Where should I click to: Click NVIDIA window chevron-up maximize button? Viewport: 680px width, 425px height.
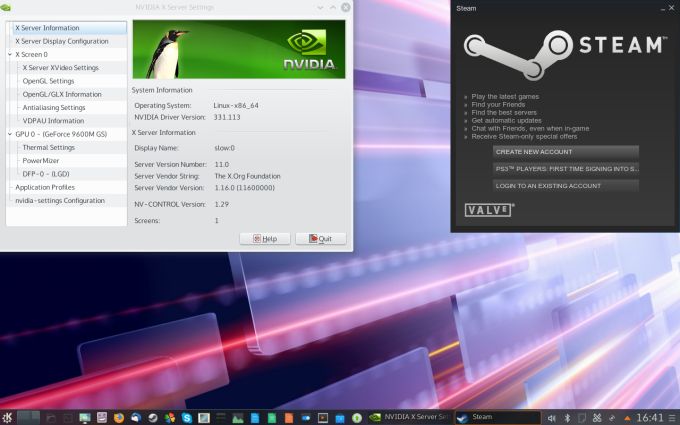pyautogui.click(x=333, y=7)
